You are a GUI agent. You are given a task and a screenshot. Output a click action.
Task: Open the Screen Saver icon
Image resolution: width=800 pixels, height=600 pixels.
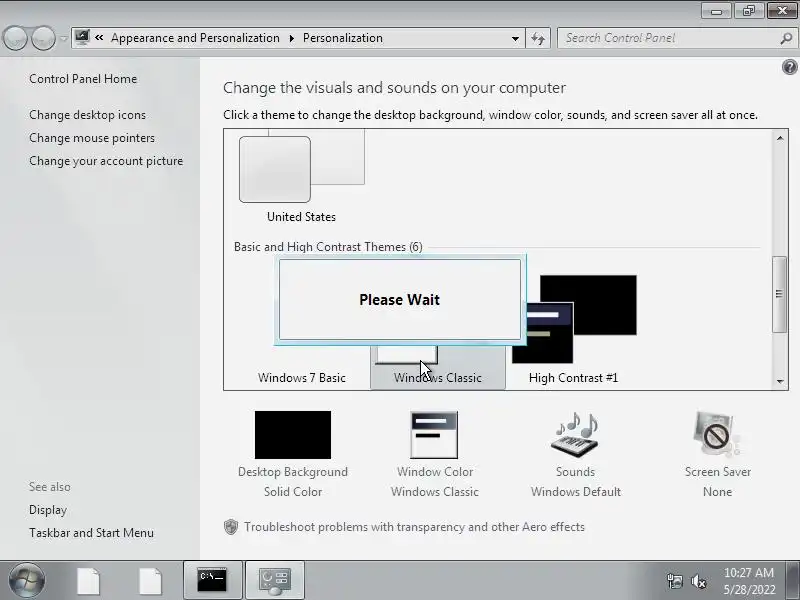(717, 435)
